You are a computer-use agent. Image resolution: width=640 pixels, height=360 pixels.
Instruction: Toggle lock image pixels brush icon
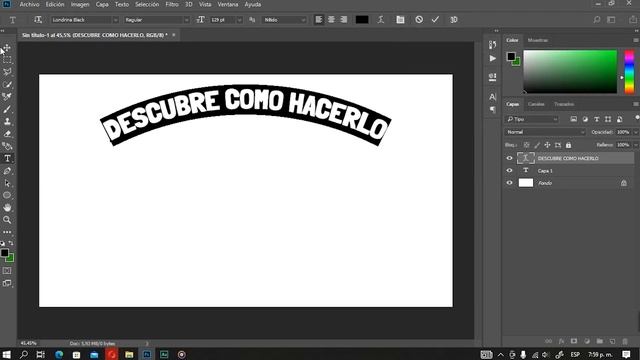coord(537,145)
